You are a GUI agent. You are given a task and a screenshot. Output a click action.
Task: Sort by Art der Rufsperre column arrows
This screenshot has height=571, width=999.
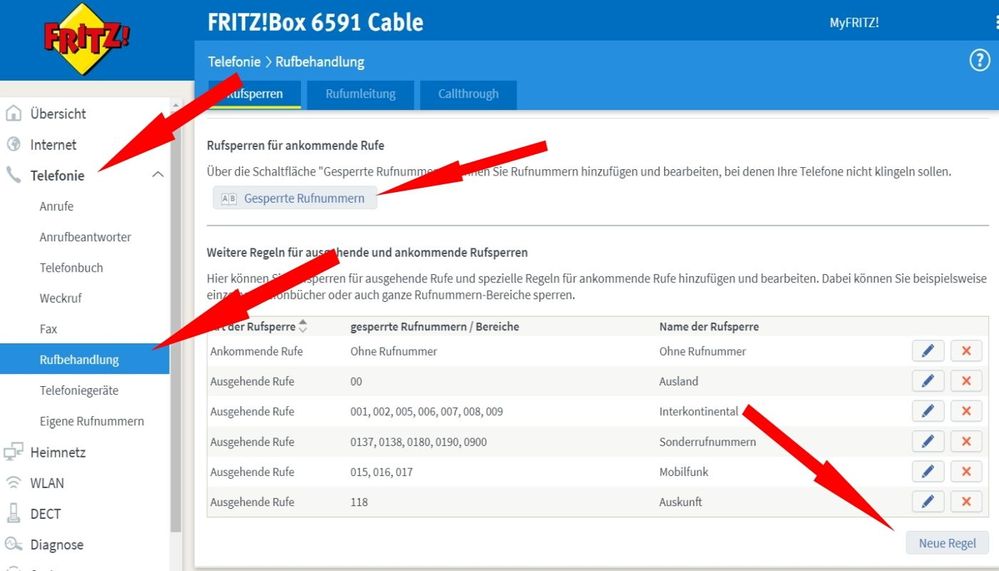(303, 326)
